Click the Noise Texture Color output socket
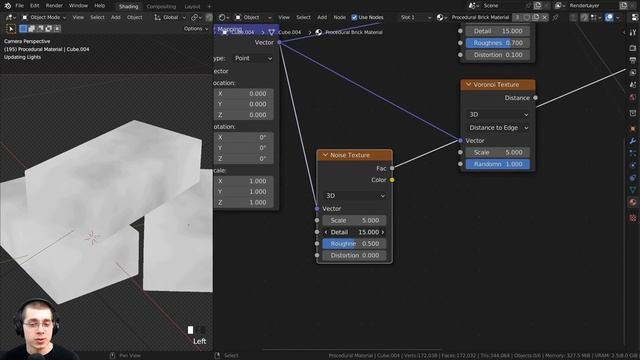640x360 pixels. (x=392, y=180)
